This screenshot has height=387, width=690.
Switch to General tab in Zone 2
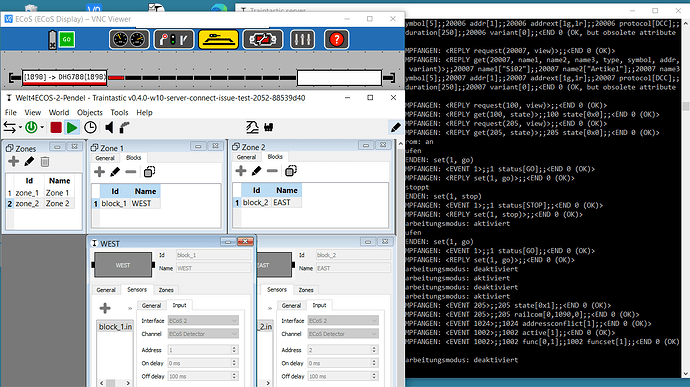click(246, 157)
